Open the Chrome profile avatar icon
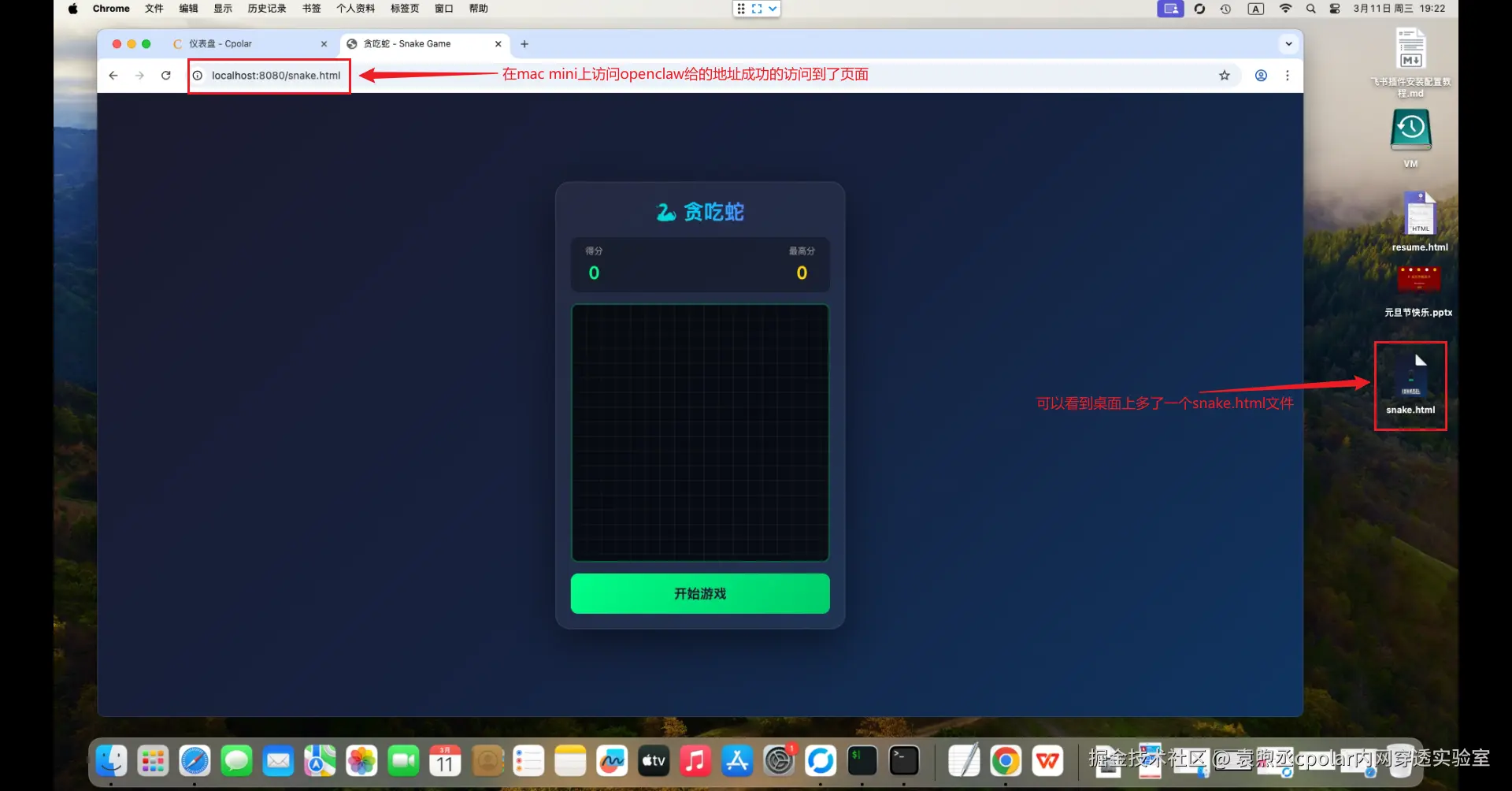Image resolution: width=1512 pixels, height=791 pixels. 1261,76
